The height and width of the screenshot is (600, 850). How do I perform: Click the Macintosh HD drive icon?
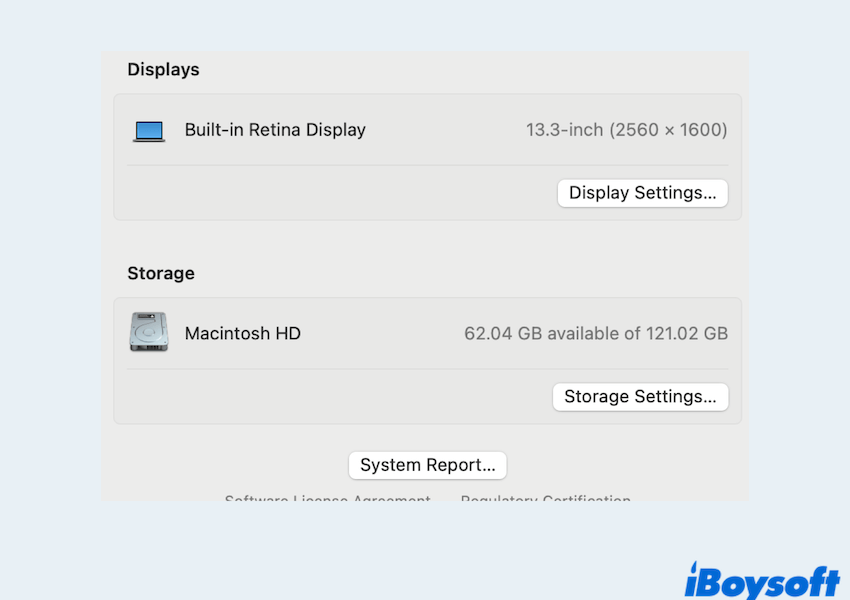[x=149, y=332]
